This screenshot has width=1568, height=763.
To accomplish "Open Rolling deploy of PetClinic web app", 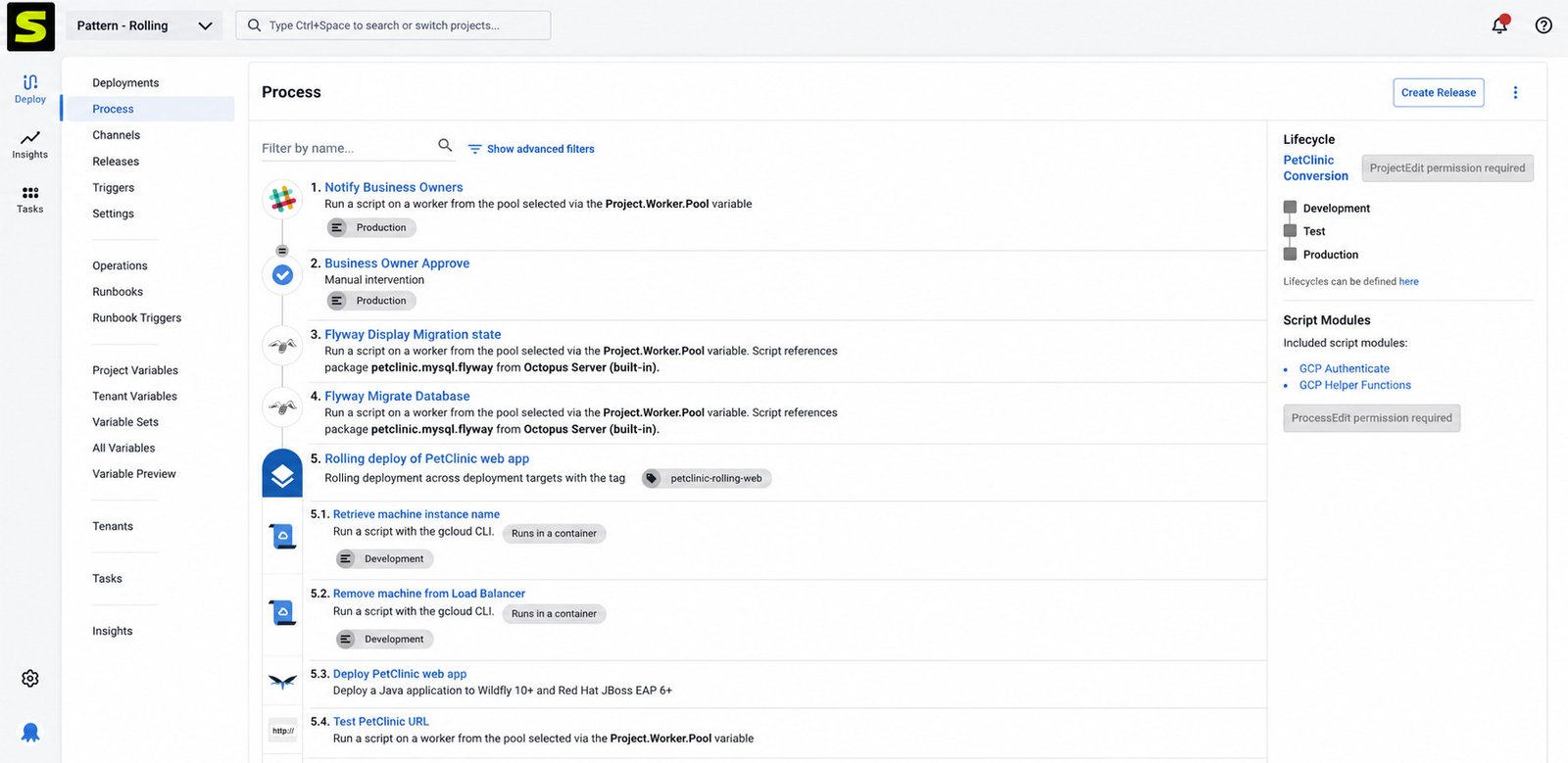I will point(426,458).
